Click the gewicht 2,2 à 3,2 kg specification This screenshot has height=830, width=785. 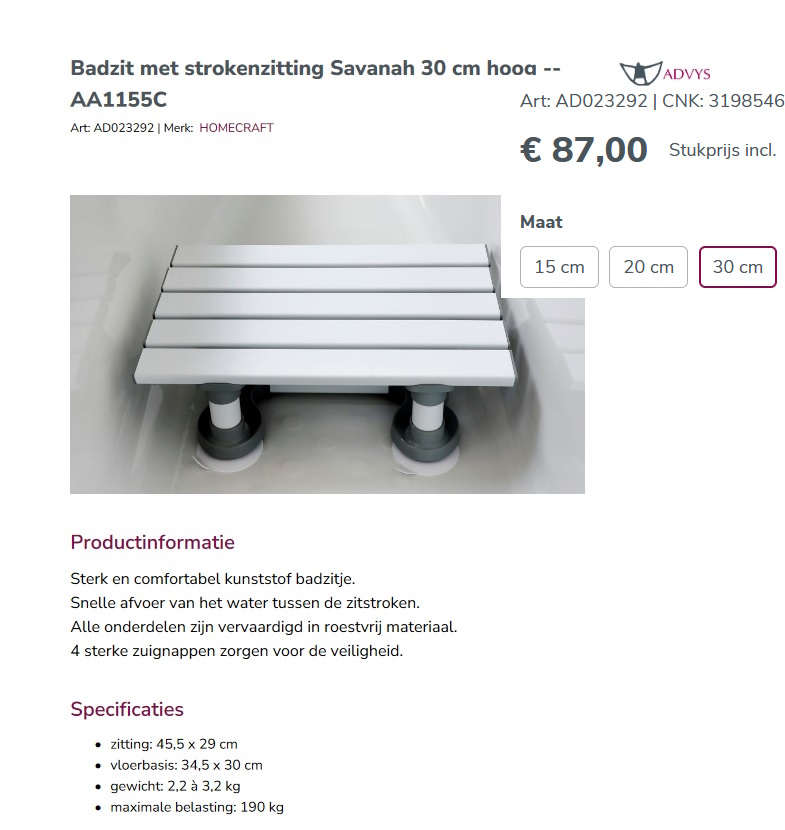click(x=175, y=785)
